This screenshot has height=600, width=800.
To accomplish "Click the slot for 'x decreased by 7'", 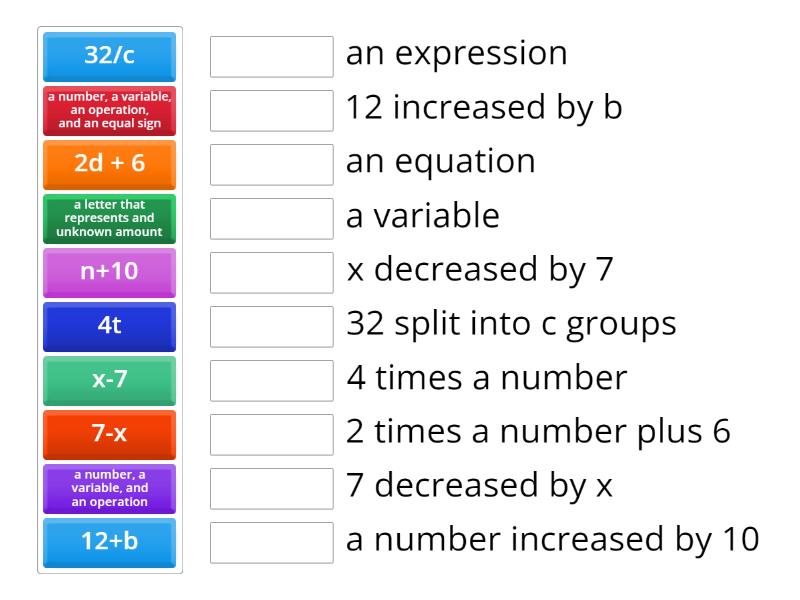I will [271, 272].
